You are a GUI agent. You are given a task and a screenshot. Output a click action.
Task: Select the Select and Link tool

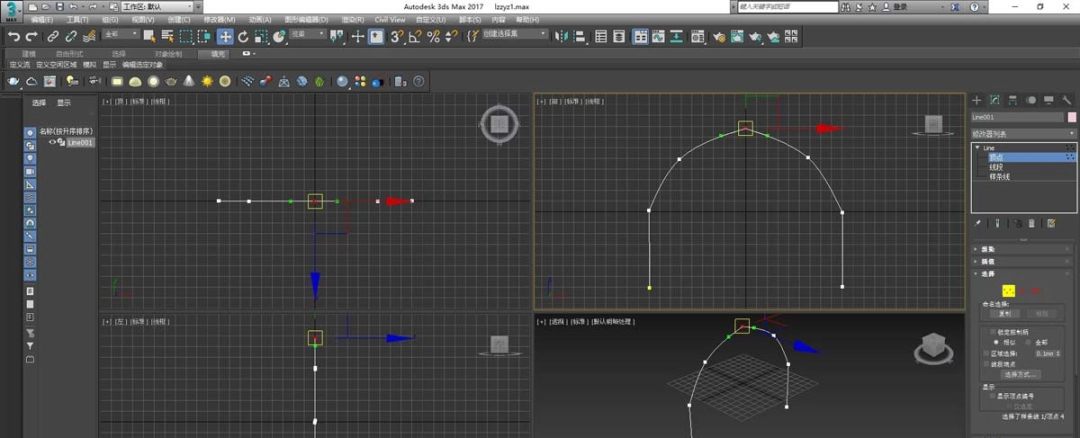click(53, 36)
